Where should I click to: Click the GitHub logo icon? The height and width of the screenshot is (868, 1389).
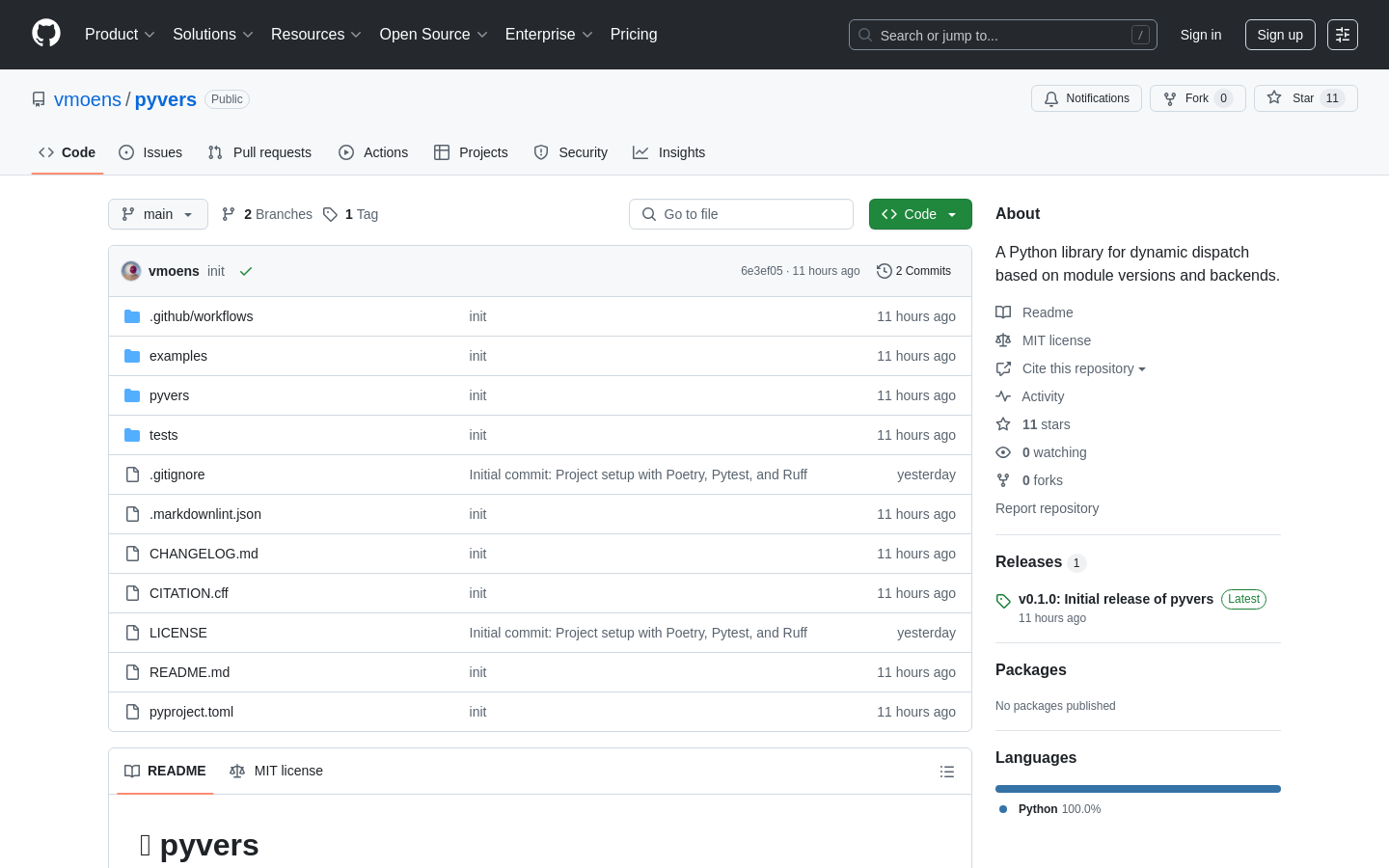tap(46, 34)
